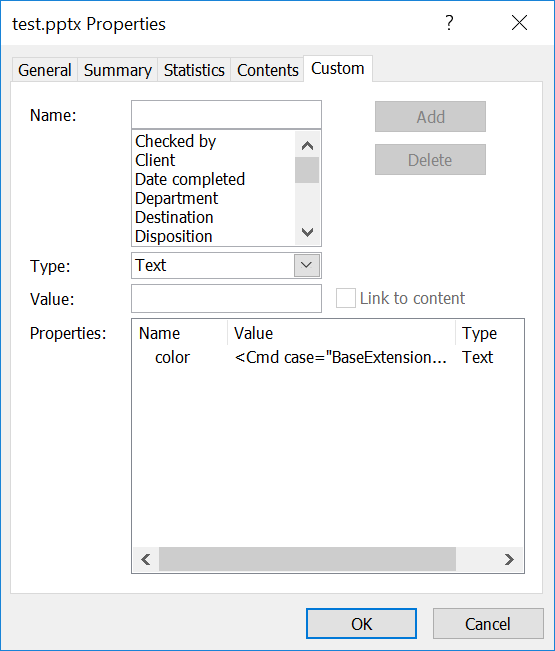Click the name list scrollbar thumb
This screenshot has width=555, height=651.
(x=307, y=170)
